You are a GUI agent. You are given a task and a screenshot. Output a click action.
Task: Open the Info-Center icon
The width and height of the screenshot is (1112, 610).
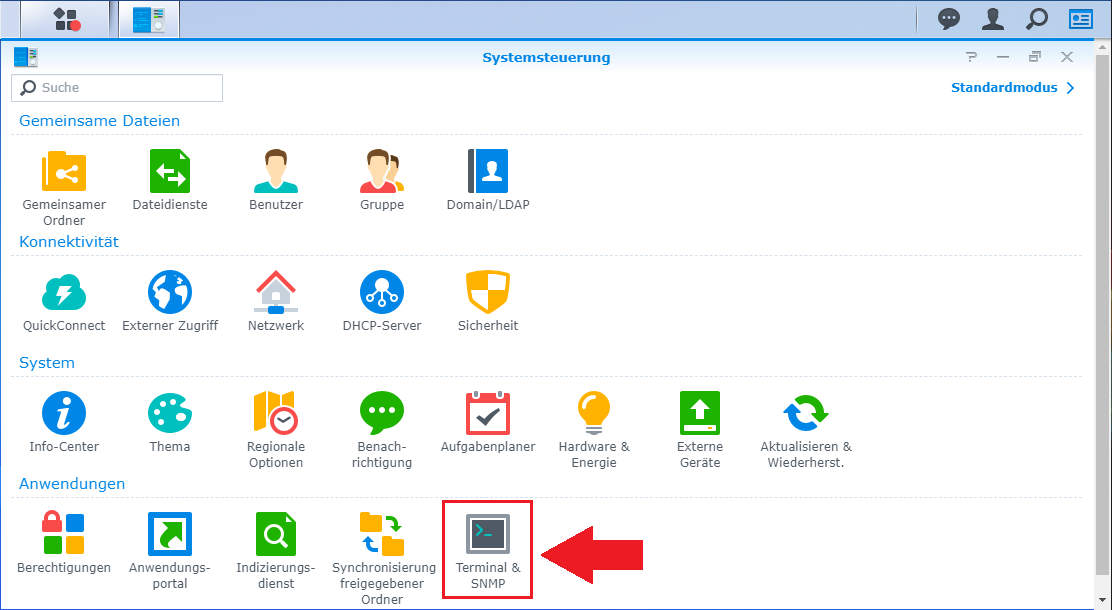tap(64, 413)
